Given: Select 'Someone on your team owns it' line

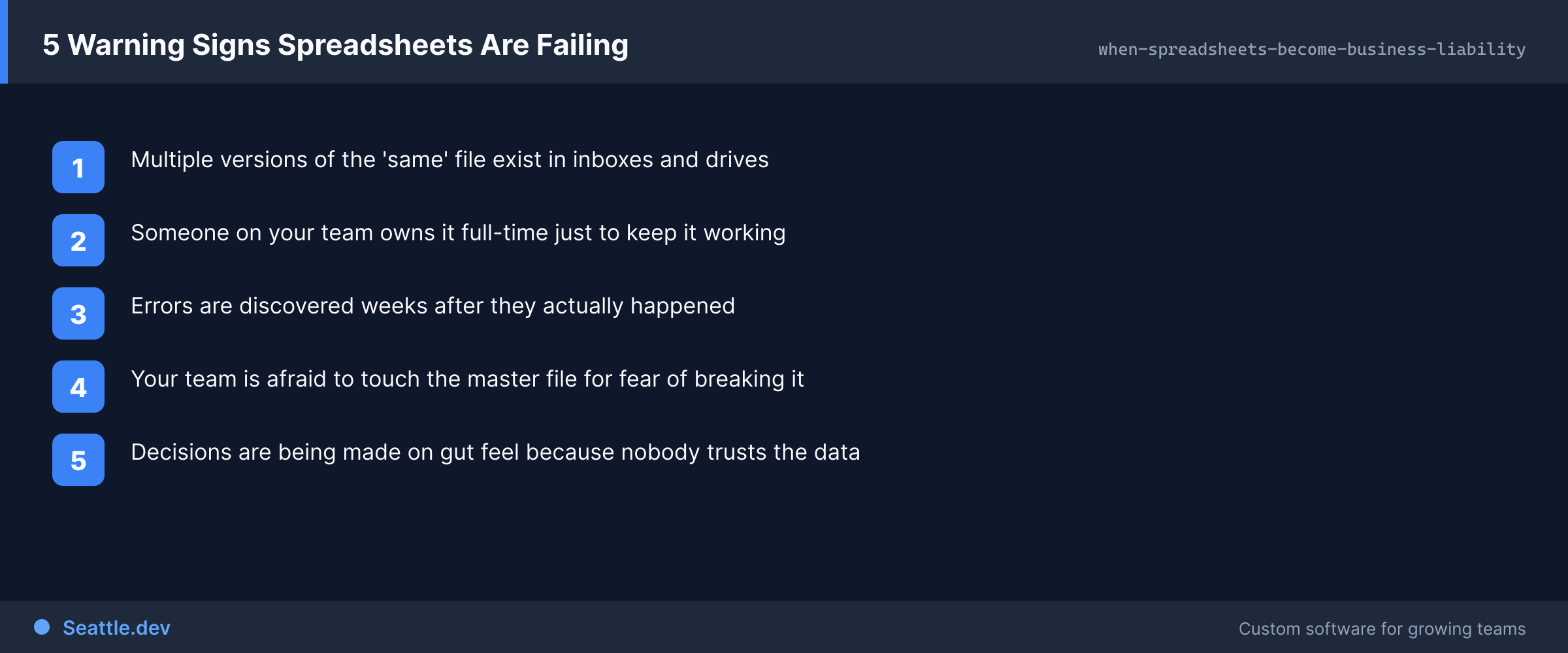Looking at the screenshot, I should [458, 233].
